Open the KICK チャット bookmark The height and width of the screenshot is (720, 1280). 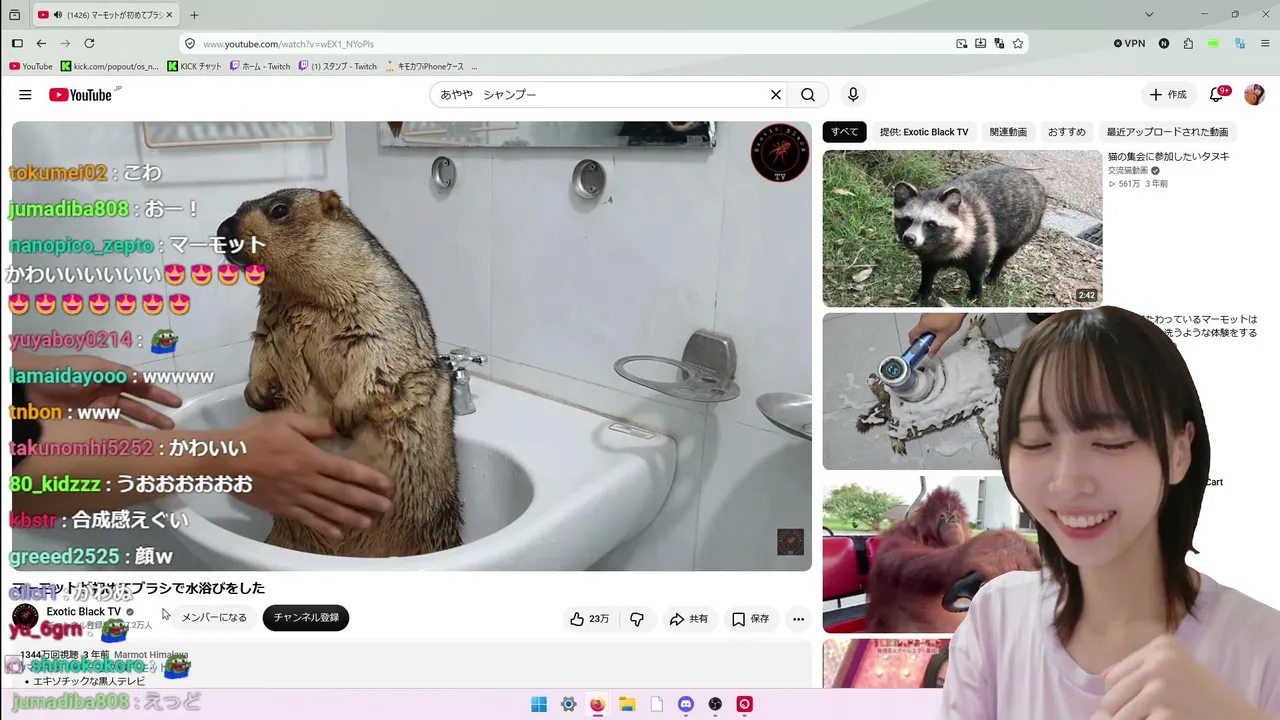click(195, 67)
